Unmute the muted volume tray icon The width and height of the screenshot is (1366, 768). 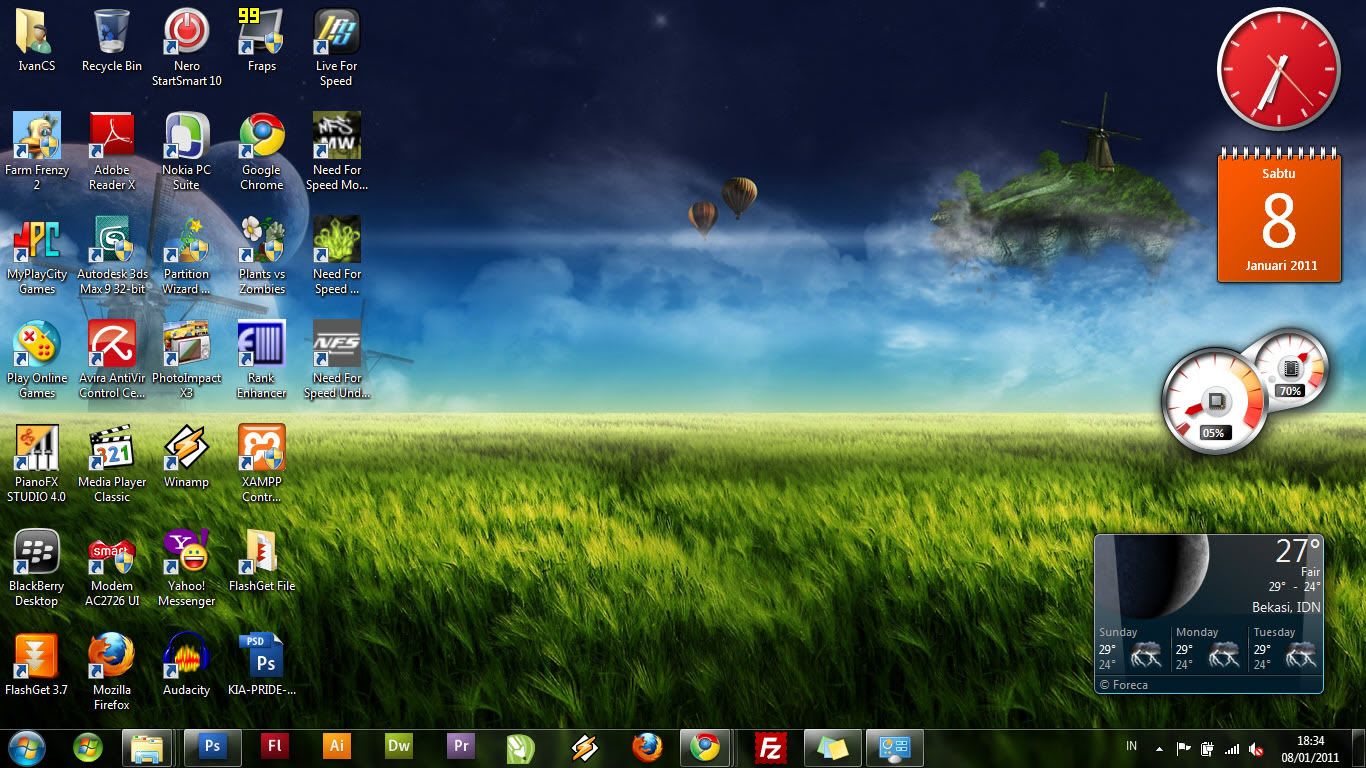1256,748
